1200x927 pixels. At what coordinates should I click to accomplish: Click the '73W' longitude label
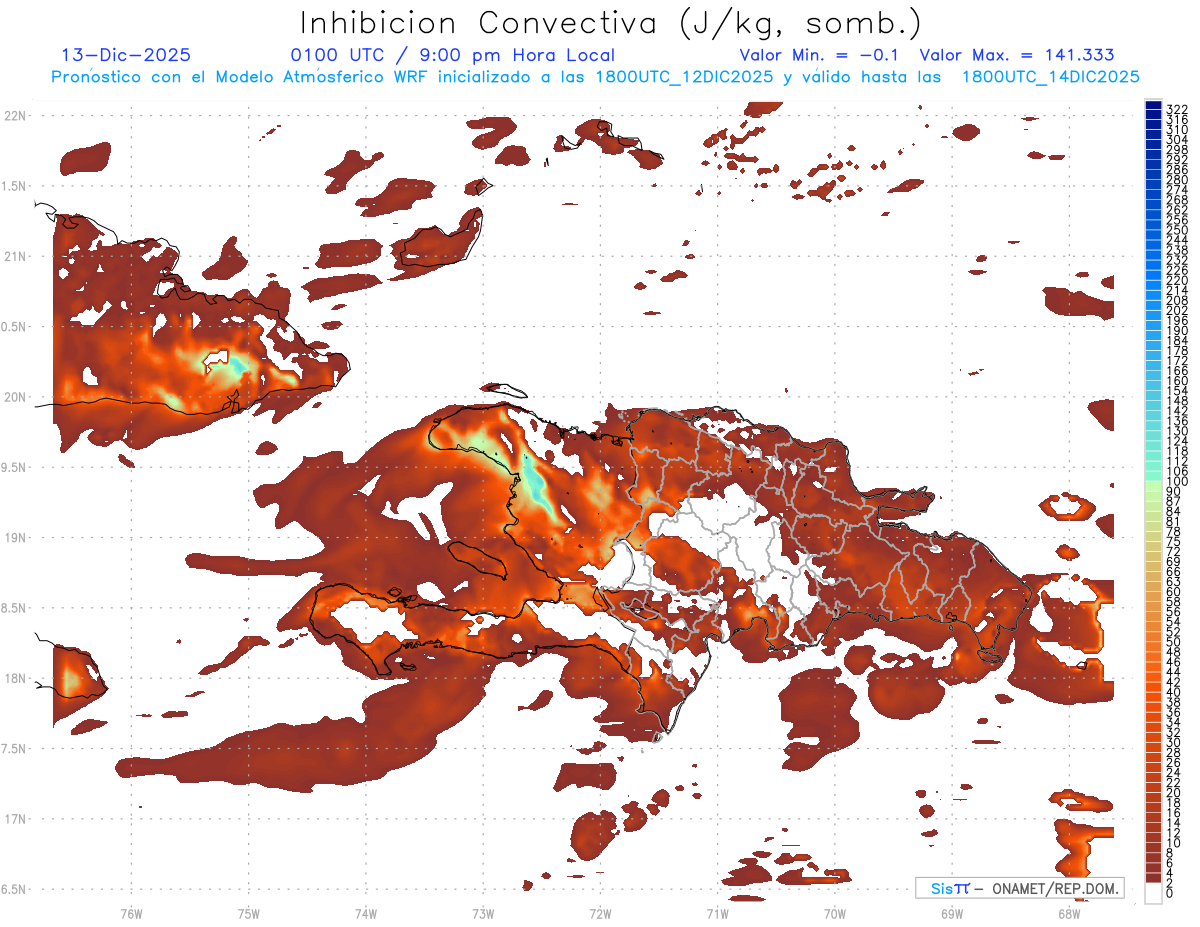point(483,913)
